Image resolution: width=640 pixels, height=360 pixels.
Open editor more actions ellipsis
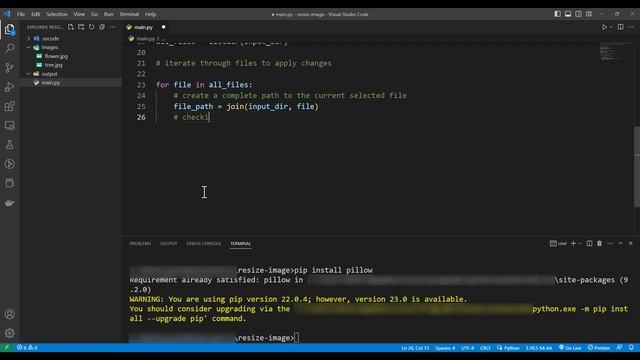click(631, 27)
